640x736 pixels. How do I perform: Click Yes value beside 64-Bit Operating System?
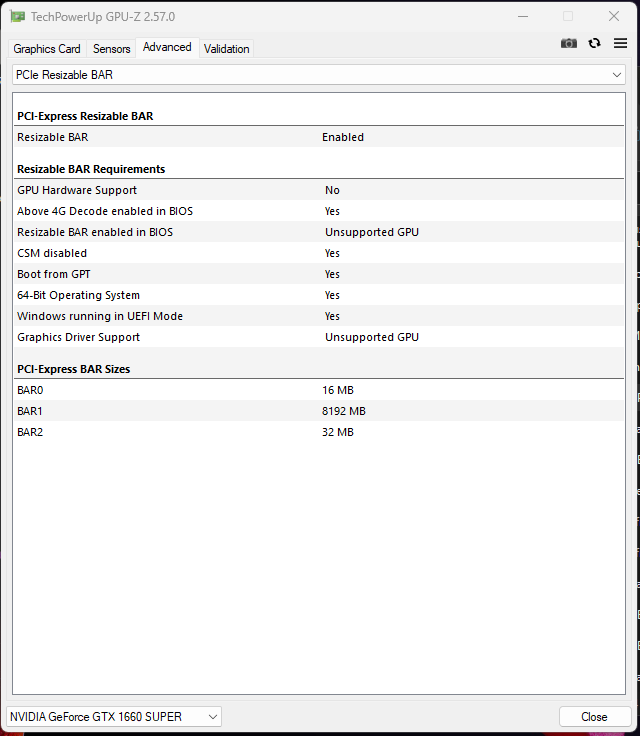(332, 295)
